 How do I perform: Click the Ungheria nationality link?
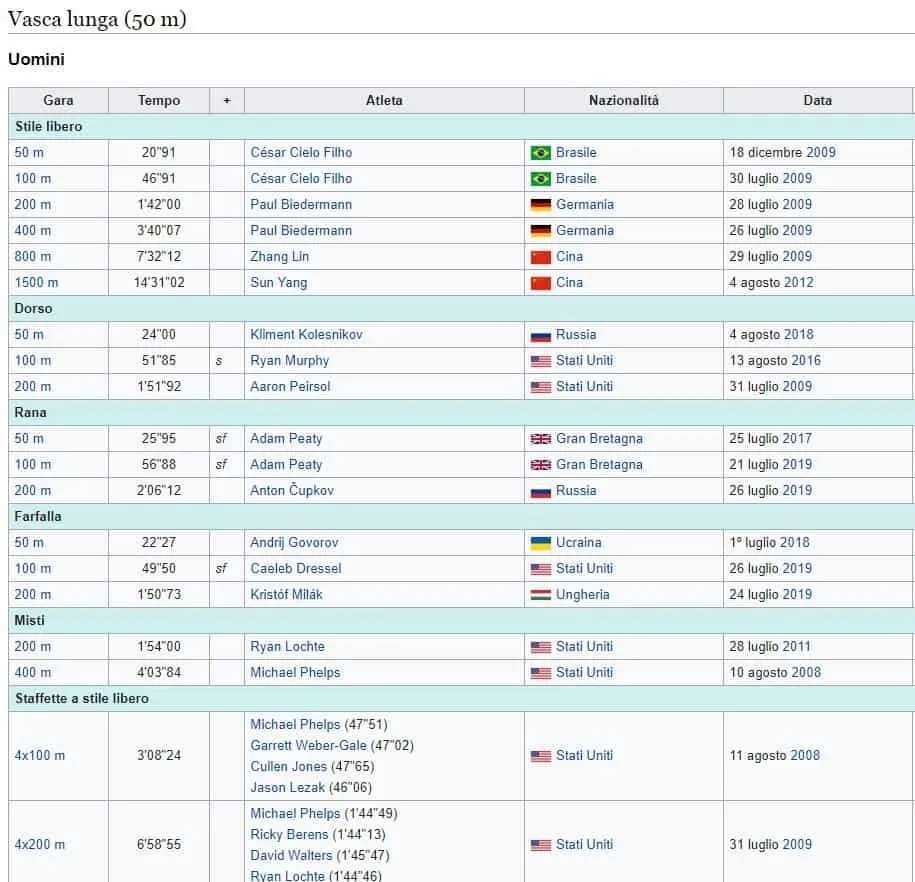582,594
